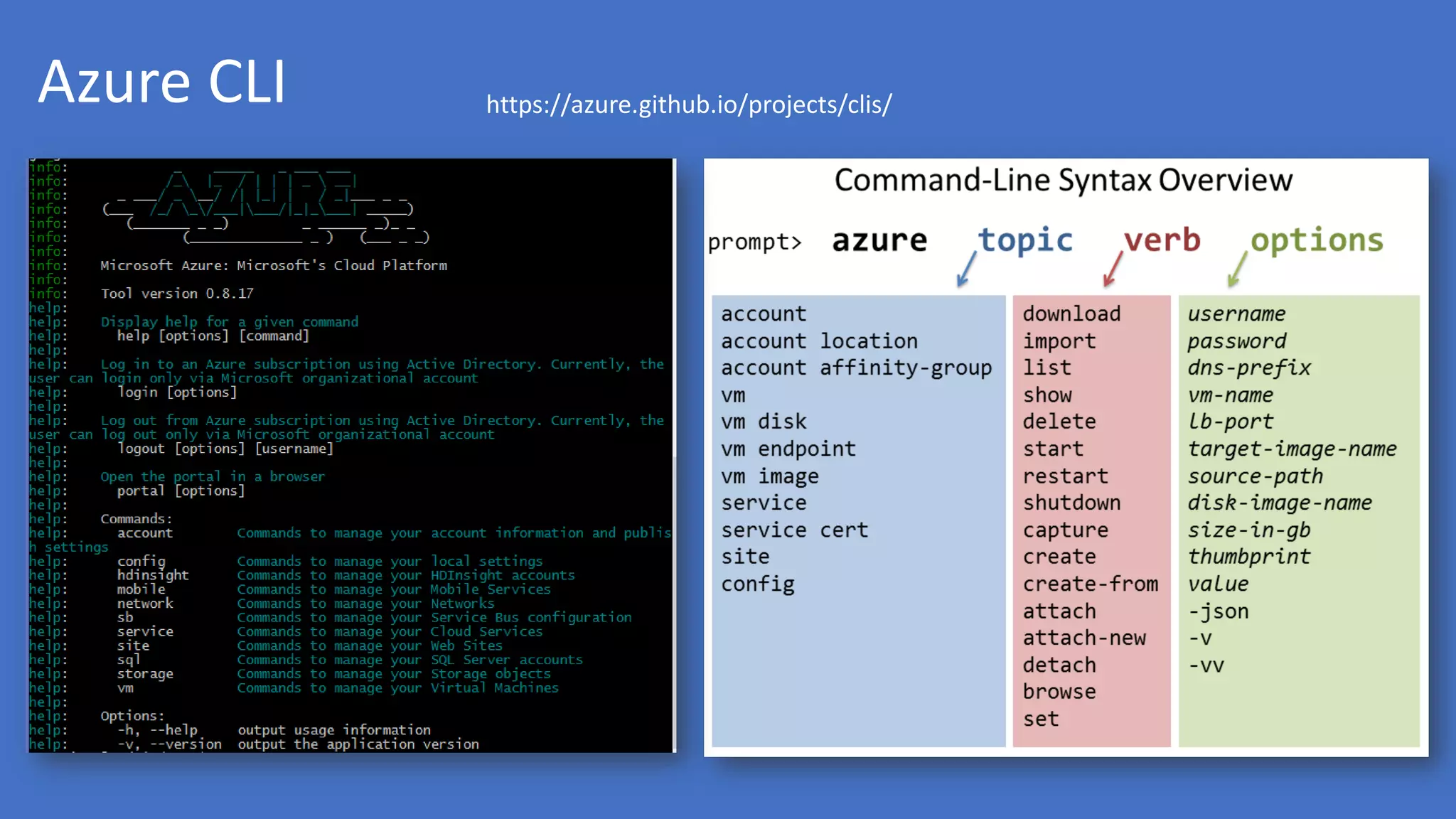
Task: Click the 'capture' verb
Action: 1066,530
